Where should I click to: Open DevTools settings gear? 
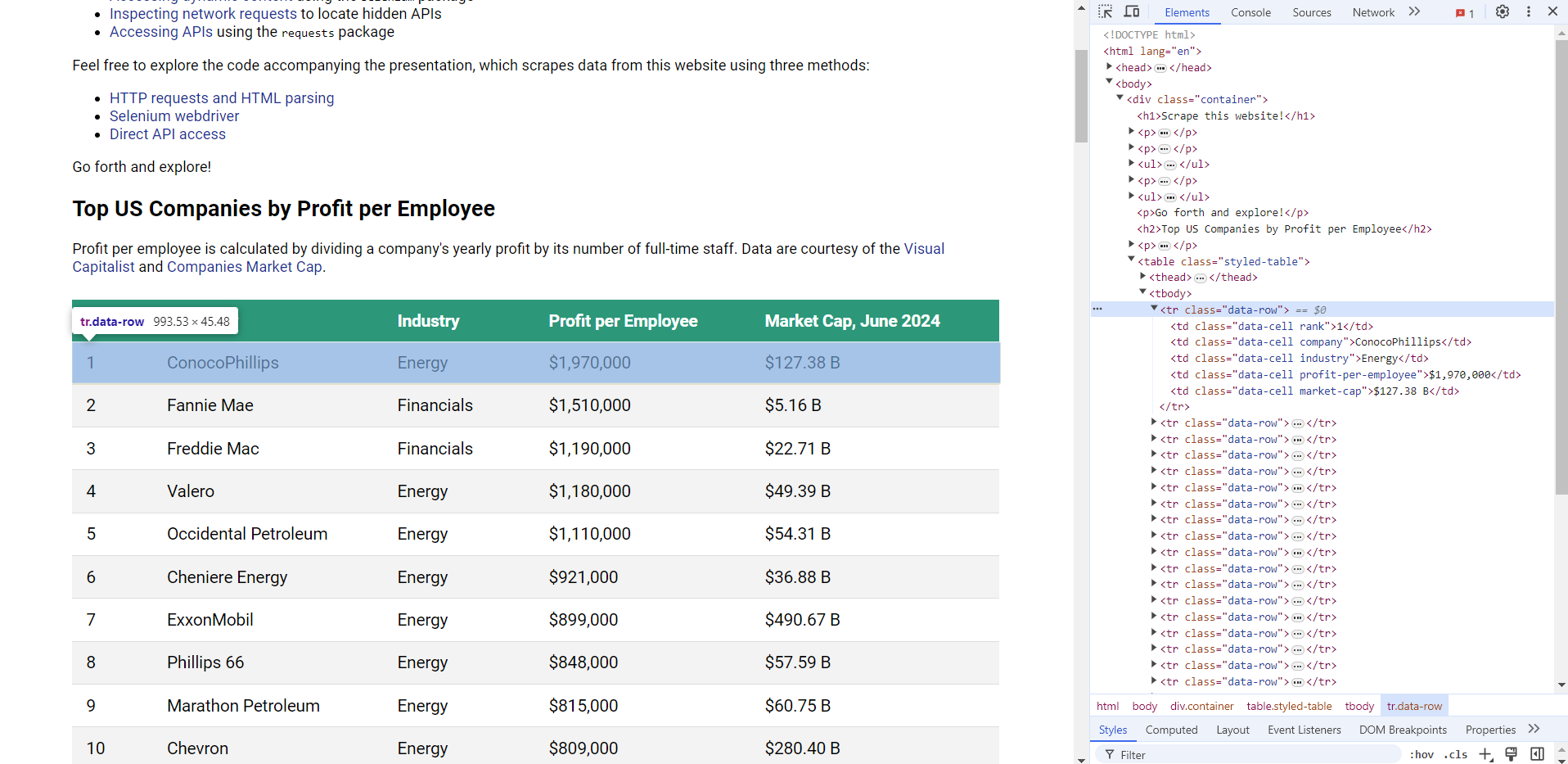(x=1503, y=11)
